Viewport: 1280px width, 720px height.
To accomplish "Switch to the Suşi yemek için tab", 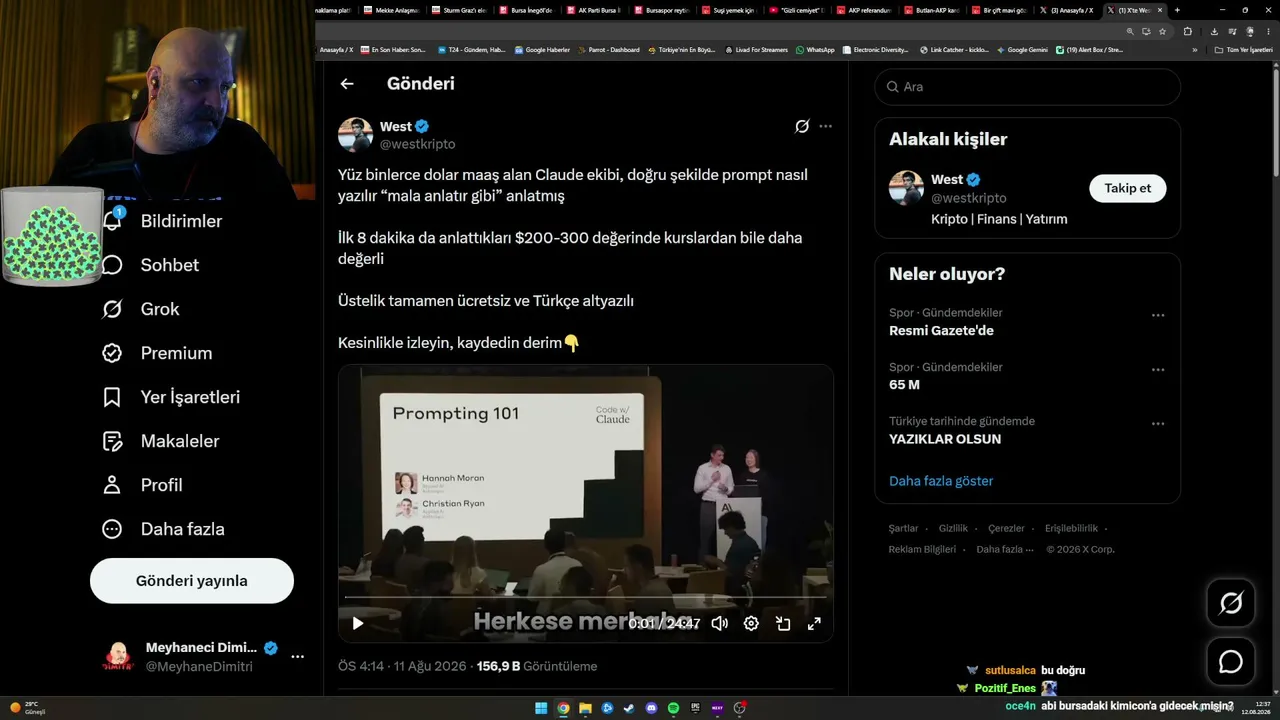I will [729, 10].
